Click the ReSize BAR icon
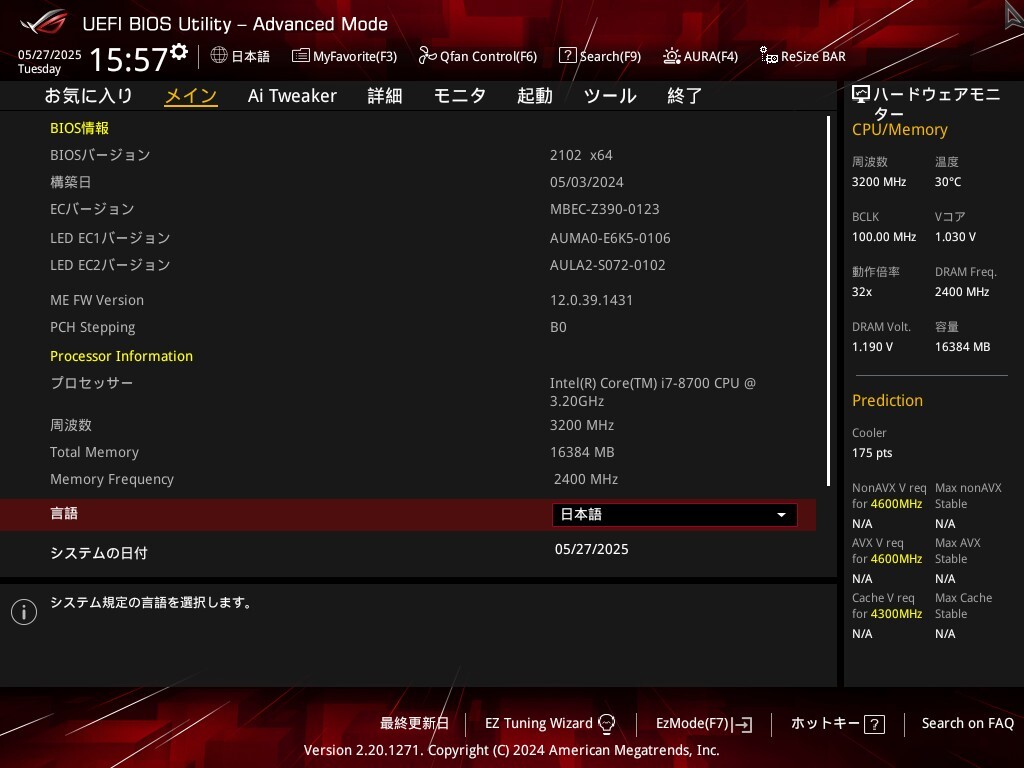Viewport: 1024px width, 768px height. point(769,56)
